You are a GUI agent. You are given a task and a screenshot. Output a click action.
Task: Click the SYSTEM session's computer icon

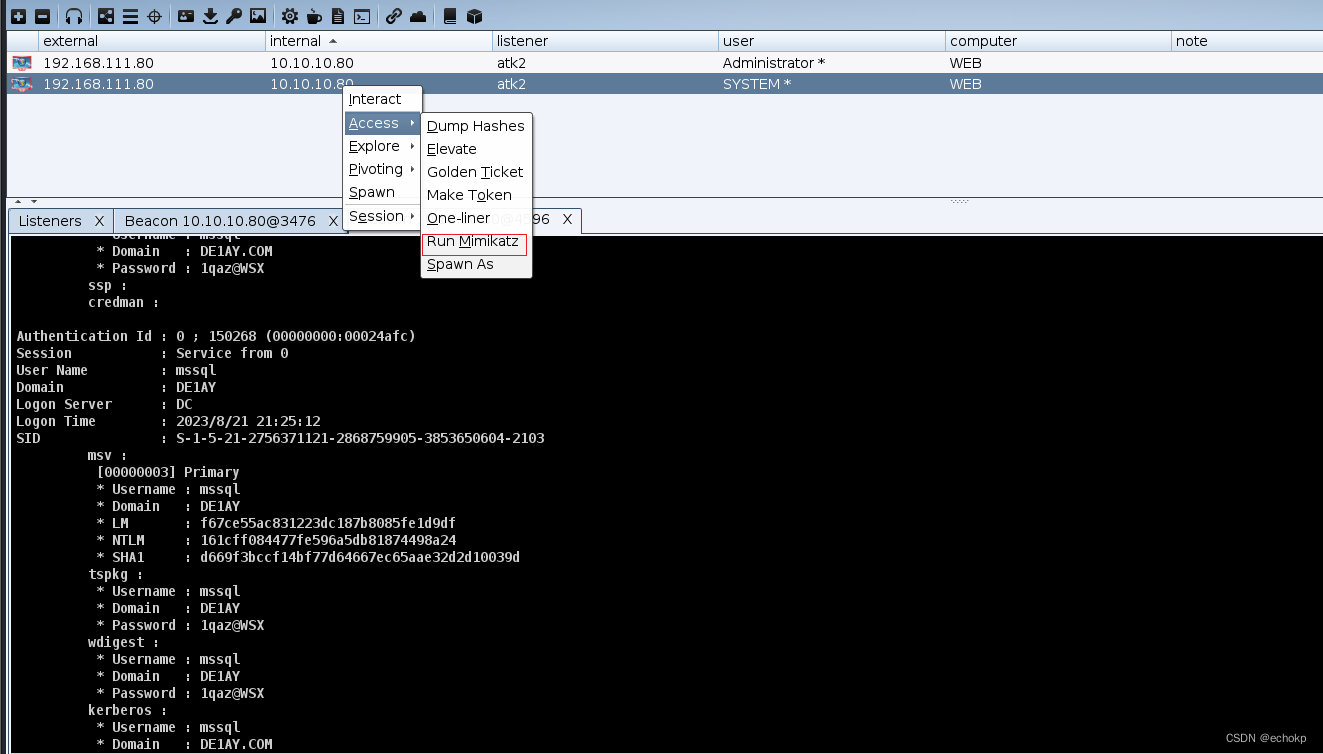coord(21,84)
